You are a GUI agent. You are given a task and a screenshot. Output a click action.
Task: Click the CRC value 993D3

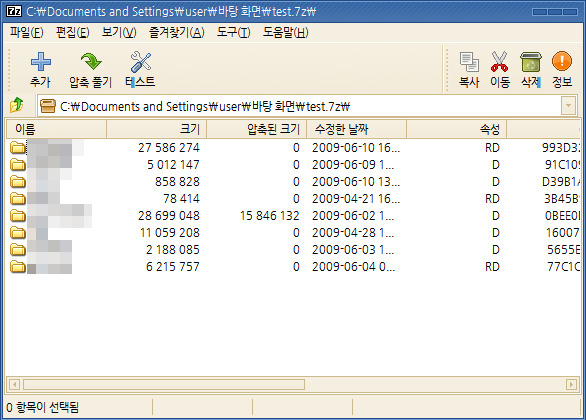tap(561, 148)
